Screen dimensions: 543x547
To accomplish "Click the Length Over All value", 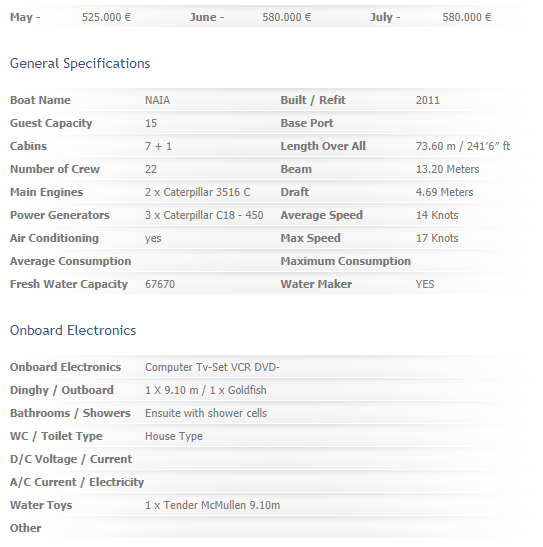I will (463, 146).
